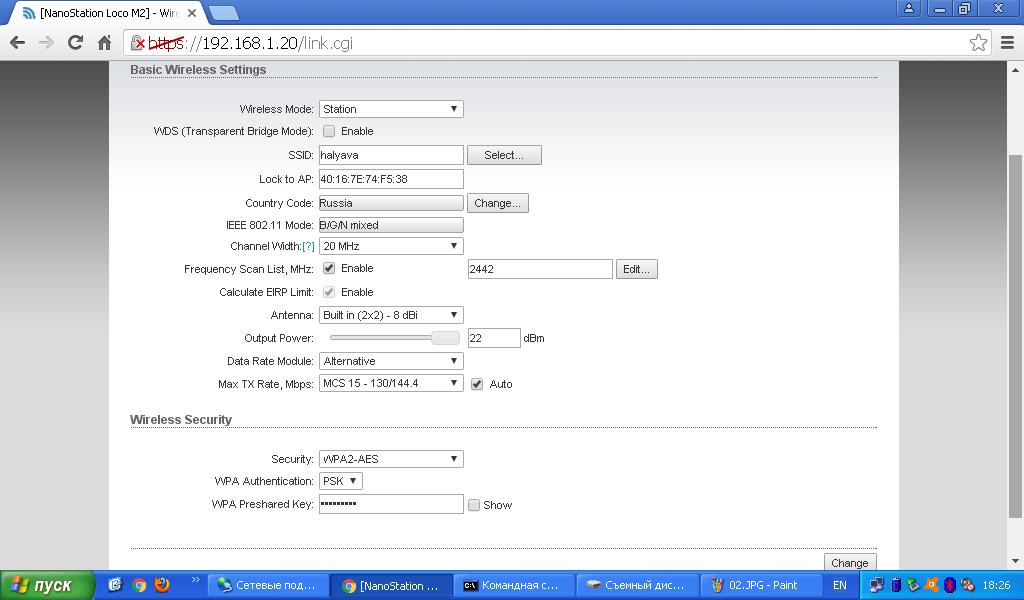Click the browser forward arrow
The height and width of the screenshot is (600, 1024).
[x=46, y=43]
